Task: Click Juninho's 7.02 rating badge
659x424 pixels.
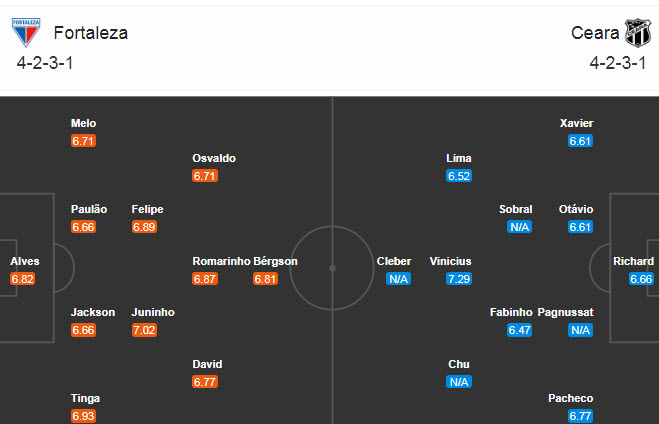Action: click(x=144, y=330)
